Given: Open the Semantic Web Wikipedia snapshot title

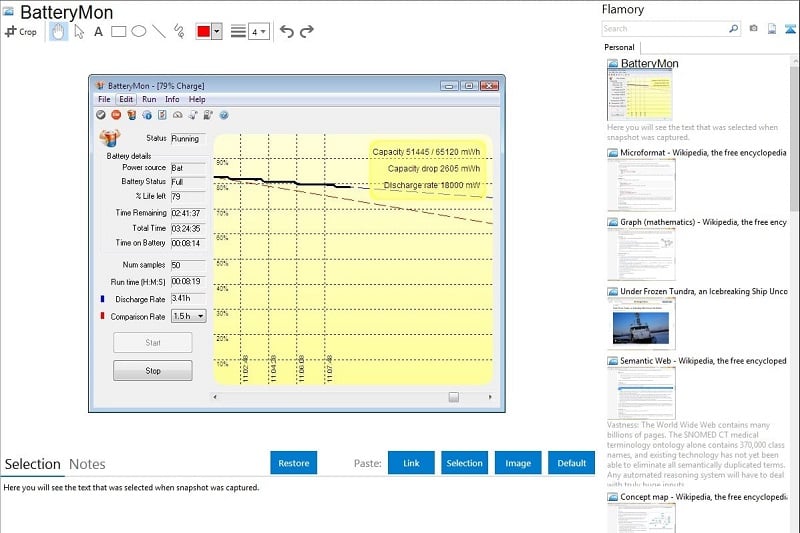Looking at the screenshot, I should [x=703, y=361].
